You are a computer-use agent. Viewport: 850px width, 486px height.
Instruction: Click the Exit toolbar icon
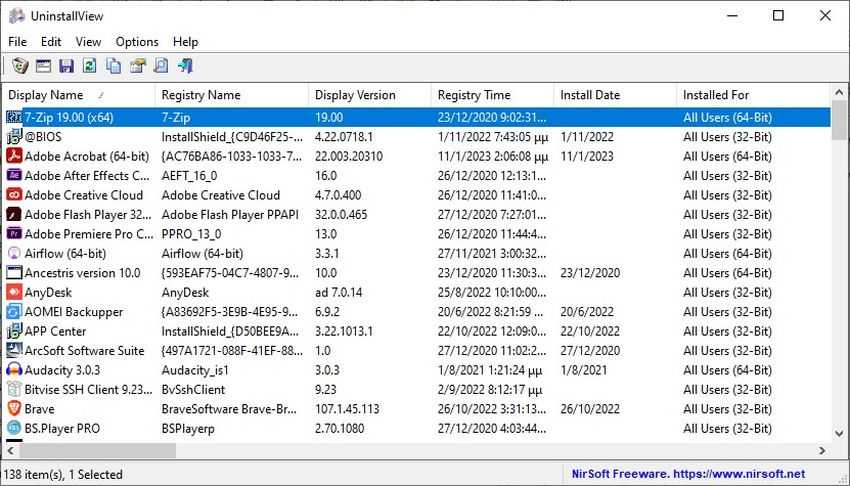[185, 66]
